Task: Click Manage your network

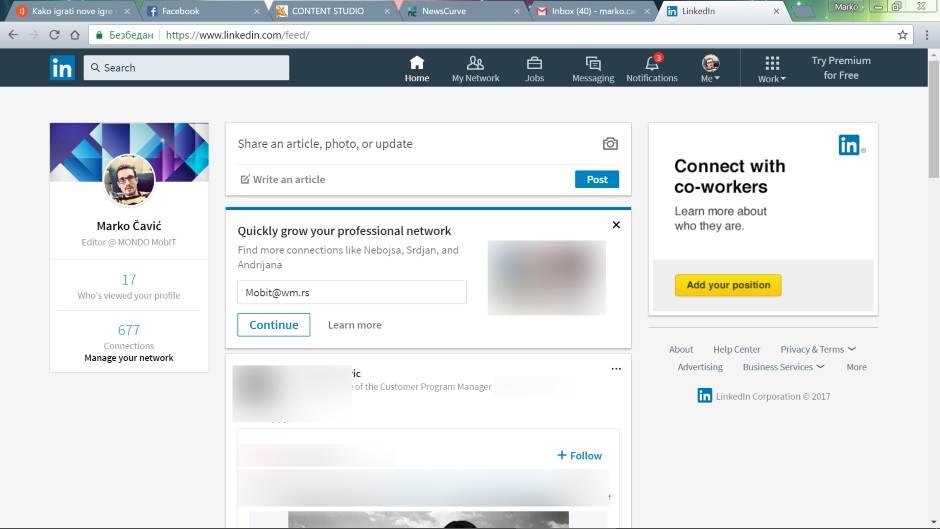Action: click(x=129, y=357)
